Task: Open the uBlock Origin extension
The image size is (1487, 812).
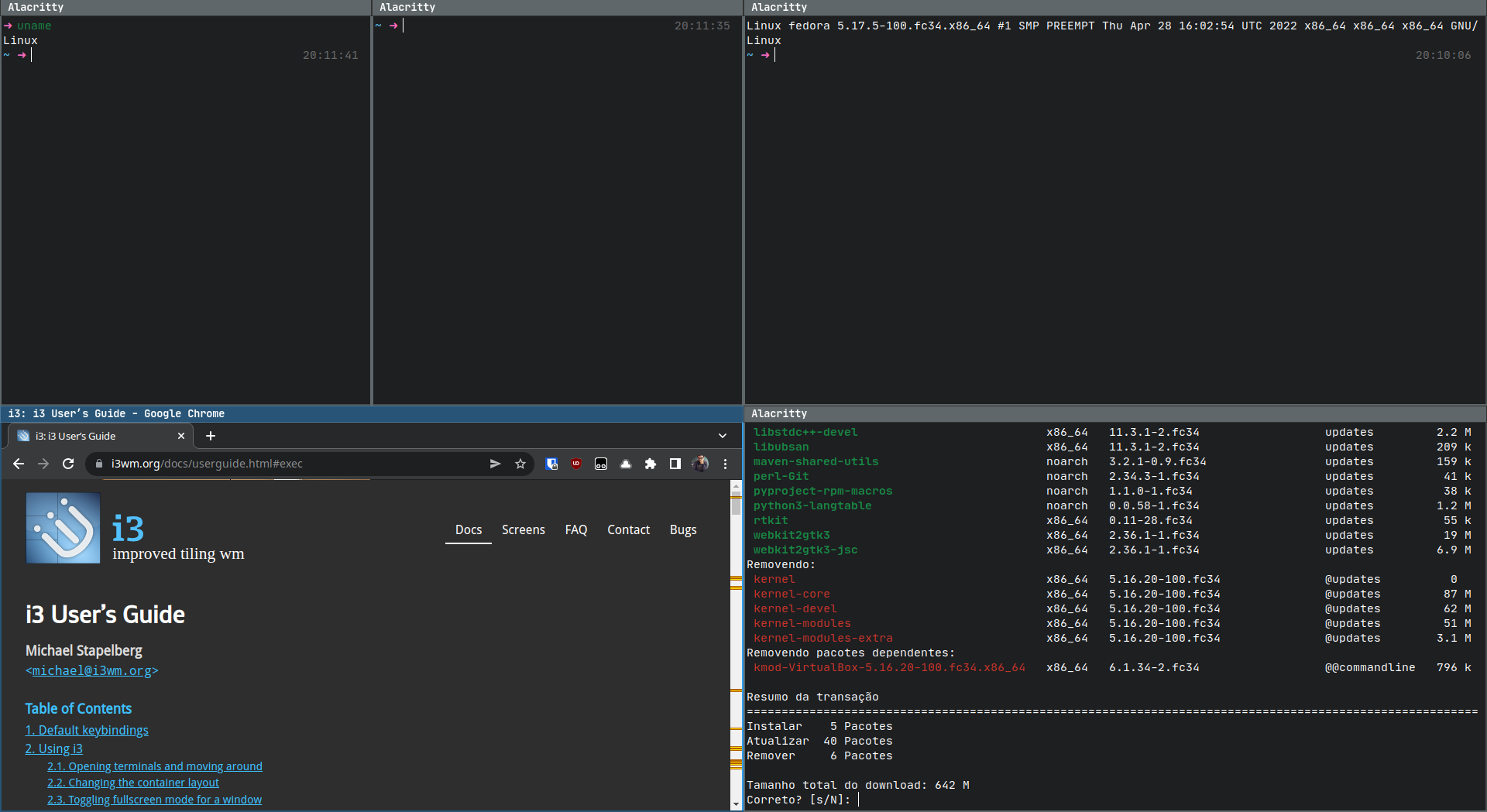Action: pyautogui.click(x=576, y=464)
